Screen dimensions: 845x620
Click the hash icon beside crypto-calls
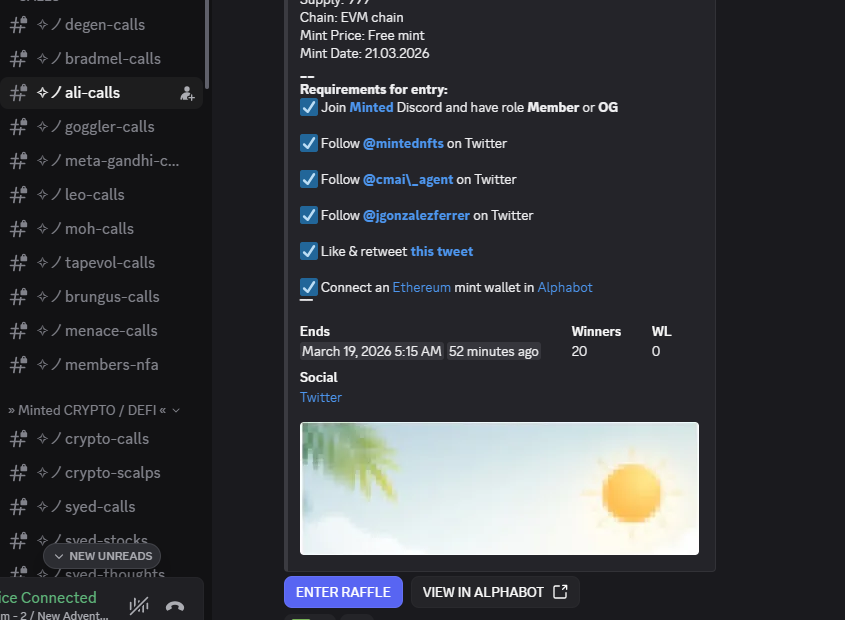(x=18, y=439)
